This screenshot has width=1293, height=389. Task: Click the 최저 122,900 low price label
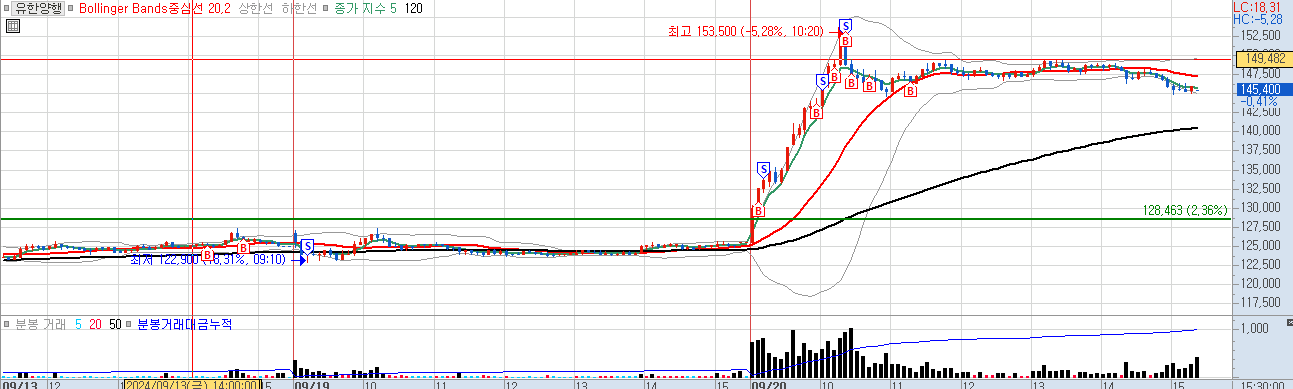[x=208, y=260]
